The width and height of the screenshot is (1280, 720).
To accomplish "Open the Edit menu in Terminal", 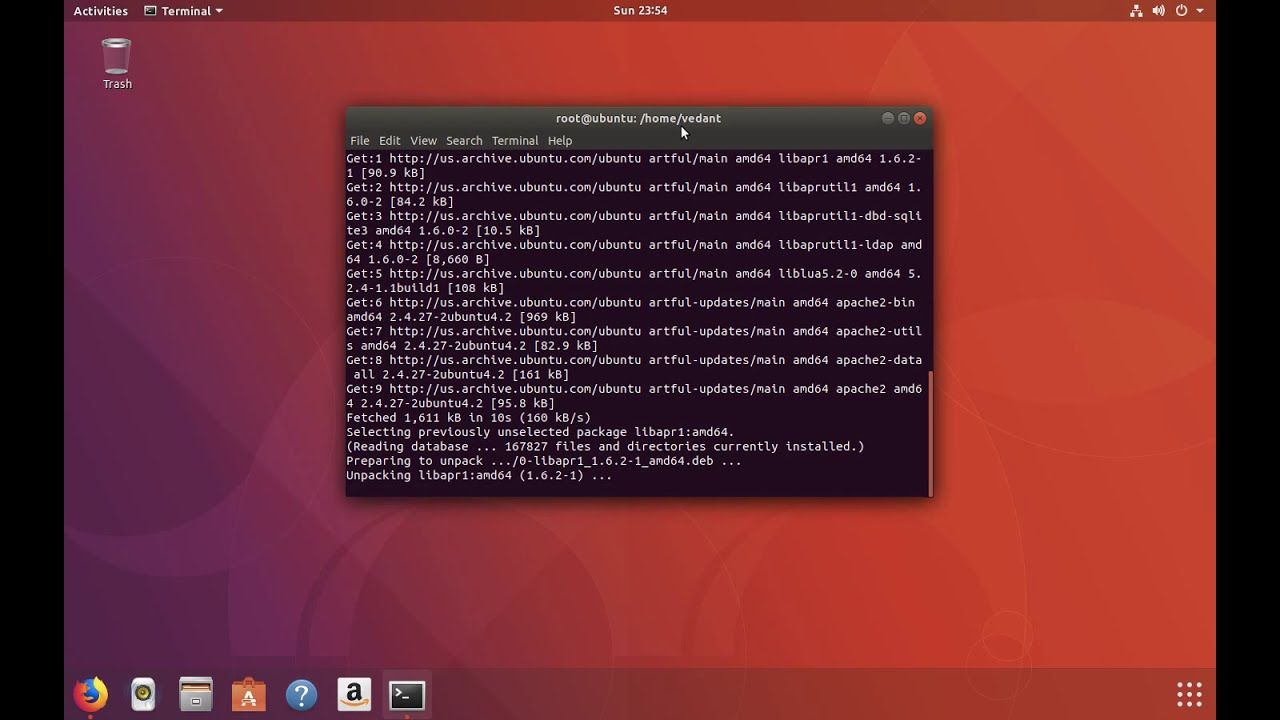I will point(390,141).
